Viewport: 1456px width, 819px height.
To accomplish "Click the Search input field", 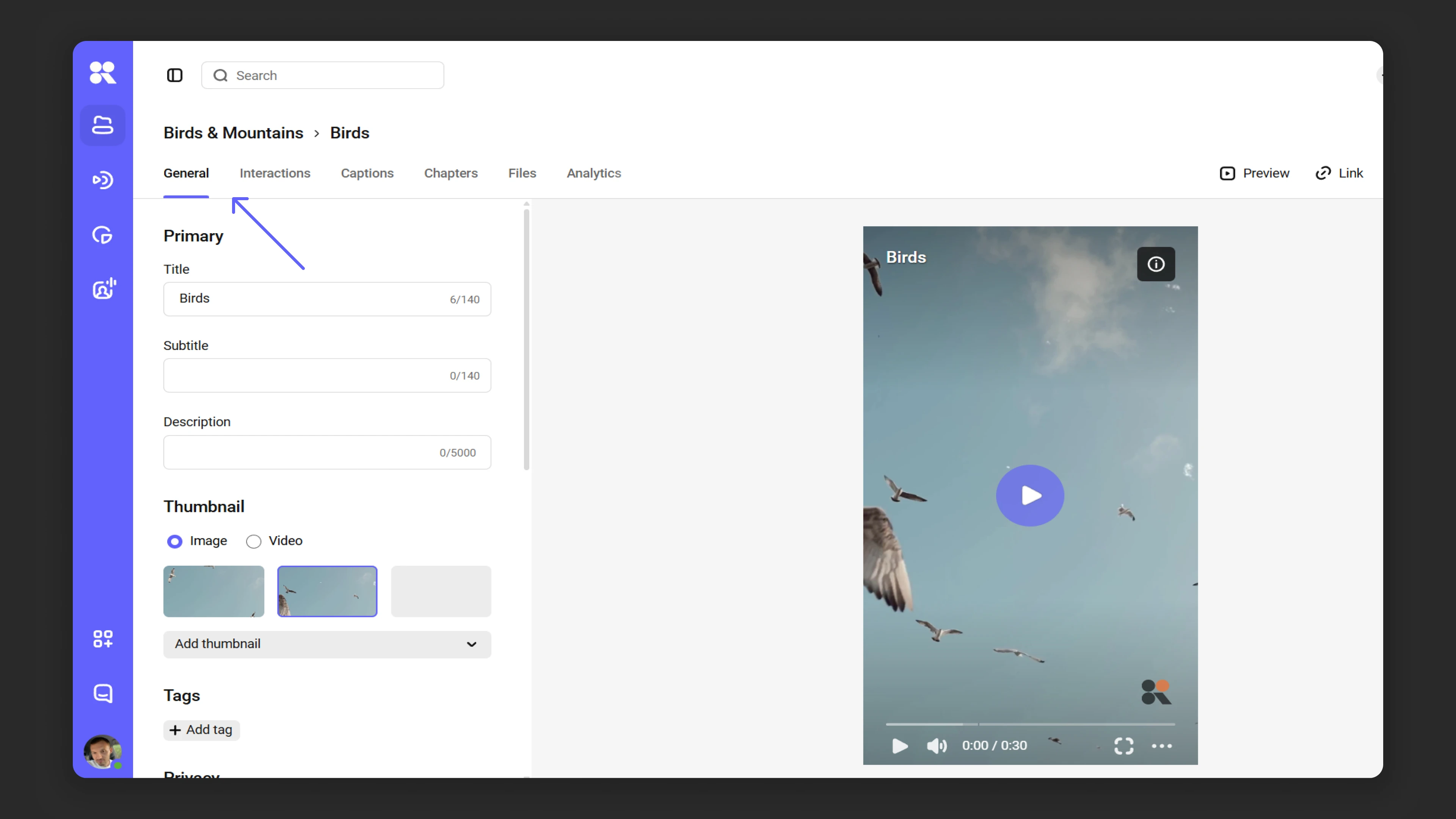I will 323,75.
